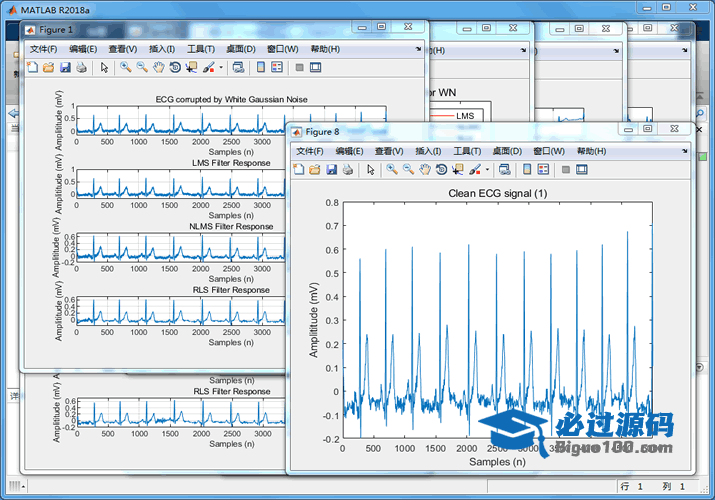Image resolution: width=715 pixels, height=500 pixels.
Task: Select Brush data tool in Figure 1
Action: pos(208,67)
